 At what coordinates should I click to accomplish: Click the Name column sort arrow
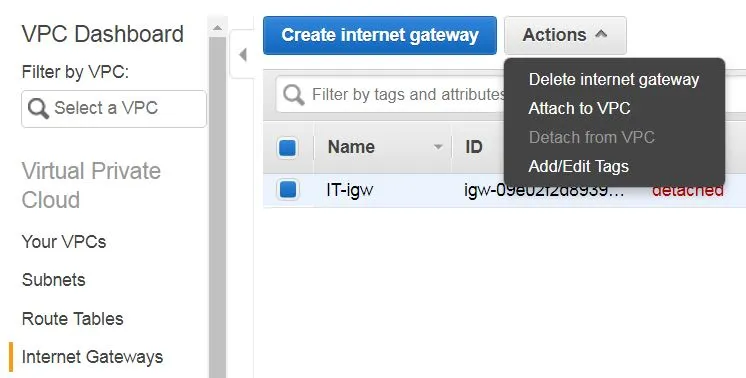pos(438,147)
